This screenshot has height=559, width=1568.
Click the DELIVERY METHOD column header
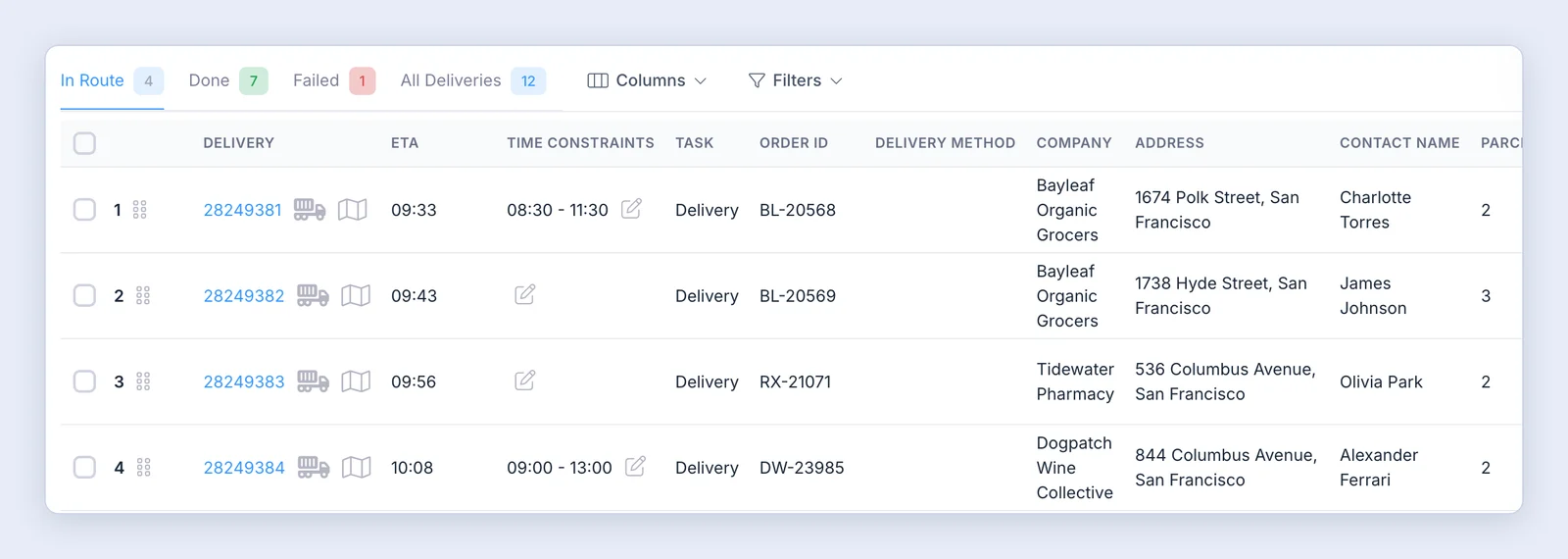pos(945,143)
